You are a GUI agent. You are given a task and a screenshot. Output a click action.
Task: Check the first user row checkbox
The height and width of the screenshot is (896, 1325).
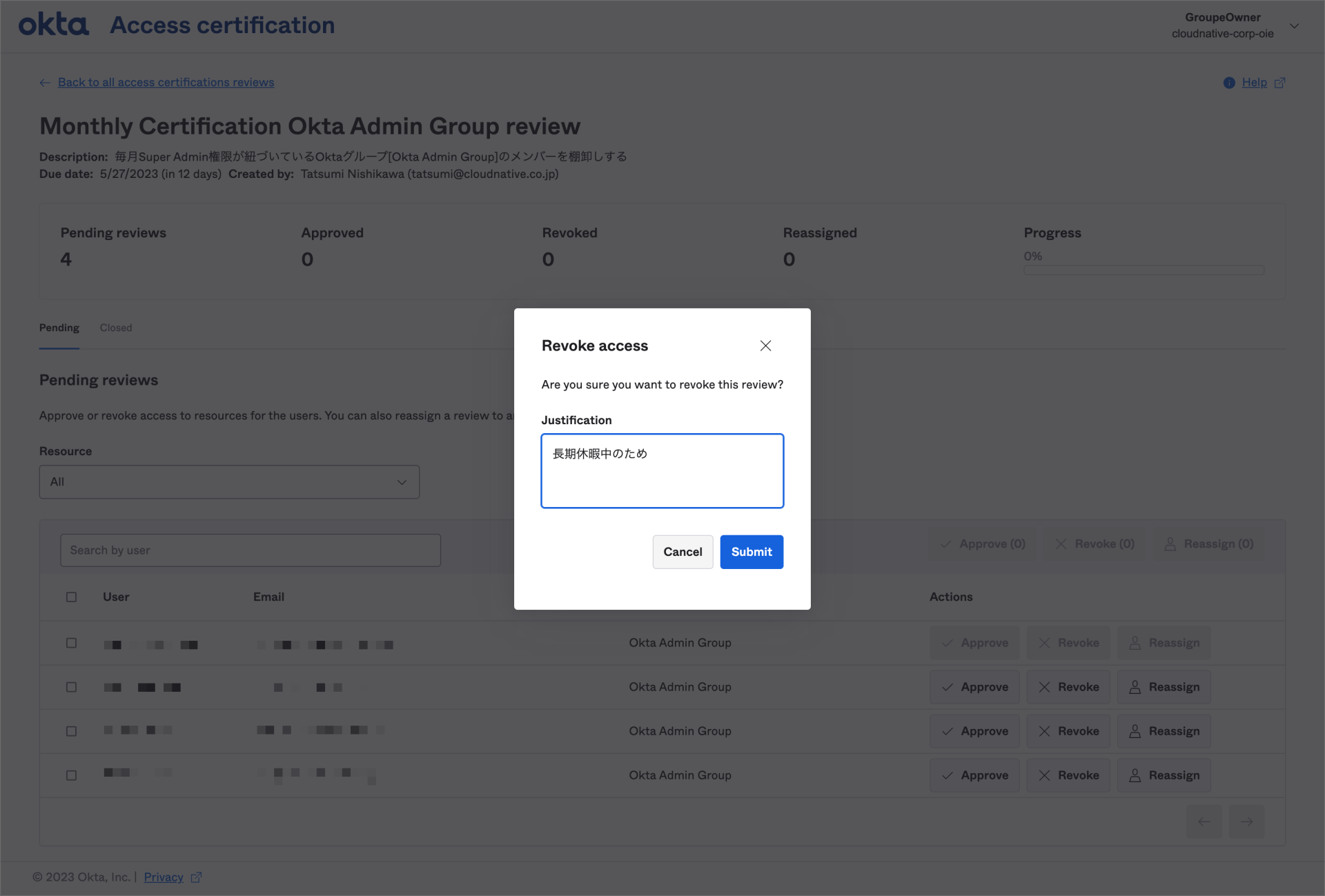pyautogui.click(x=71, y=643)
